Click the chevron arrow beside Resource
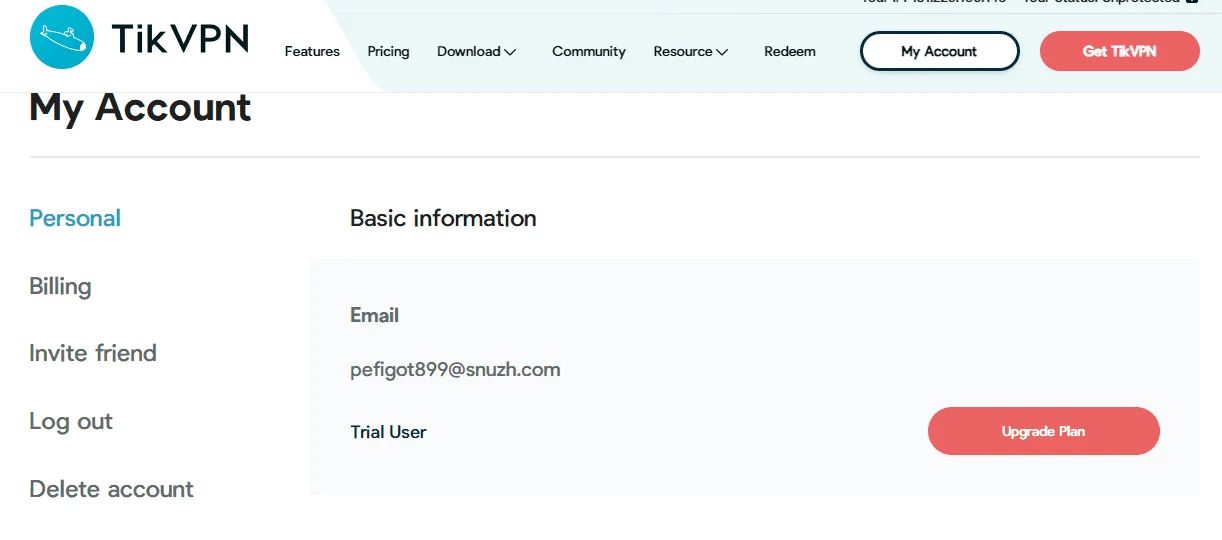Screen dimensions: 1222x540 (722, 52)
